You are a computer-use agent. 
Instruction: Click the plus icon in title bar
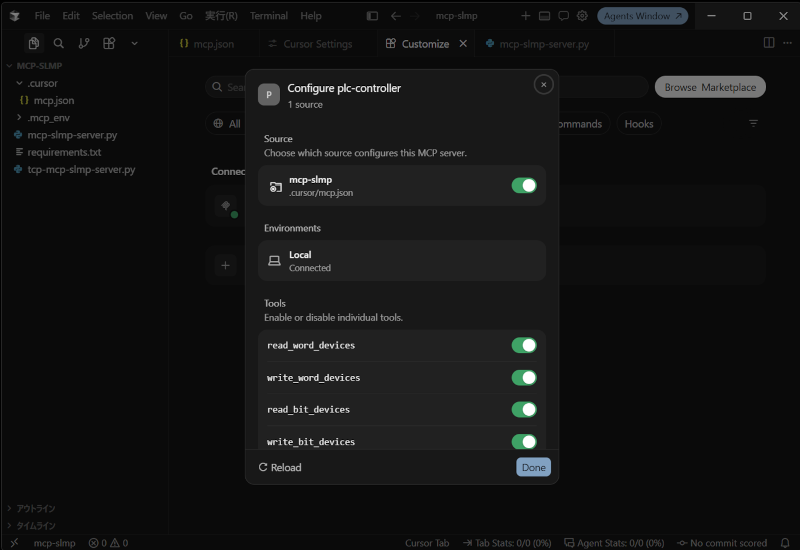coord(526,16)
